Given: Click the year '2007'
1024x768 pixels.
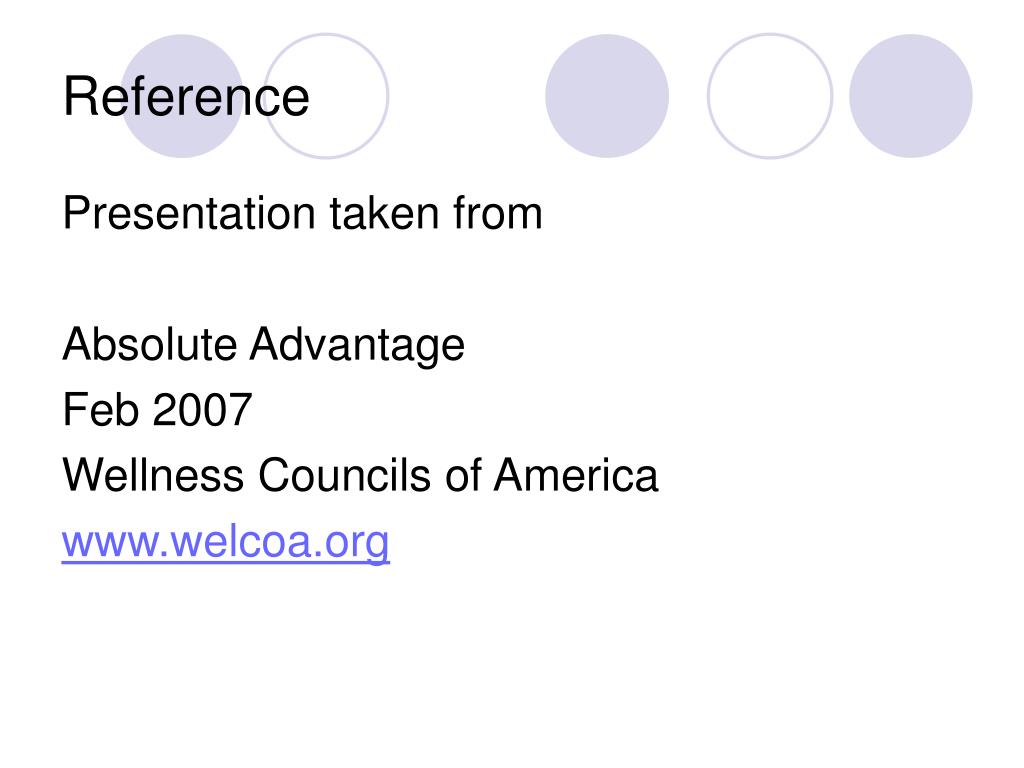Looking at the screenshot, I should point(202,409).
